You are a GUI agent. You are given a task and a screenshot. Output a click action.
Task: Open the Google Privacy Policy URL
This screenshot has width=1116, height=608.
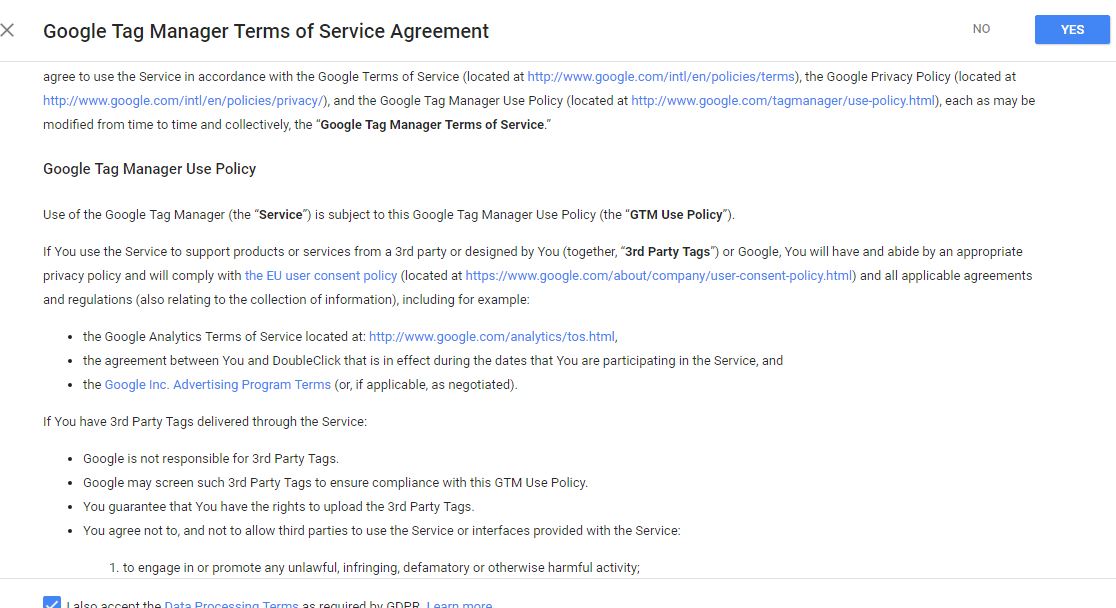pos(185,101)
